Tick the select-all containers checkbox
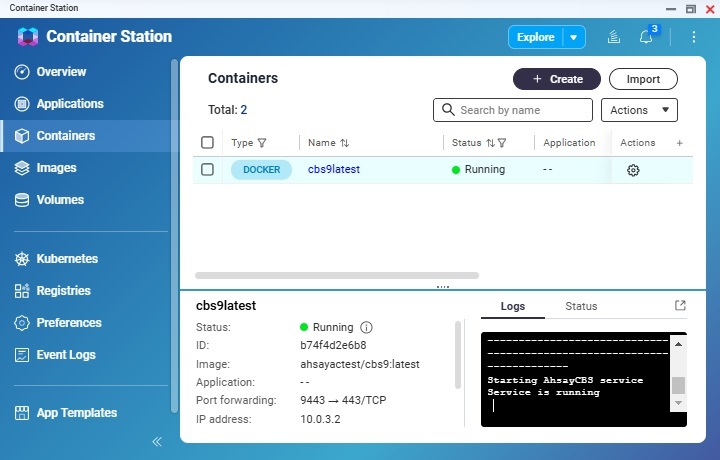This screenshot has width=720, height=460. click(207, 143)
